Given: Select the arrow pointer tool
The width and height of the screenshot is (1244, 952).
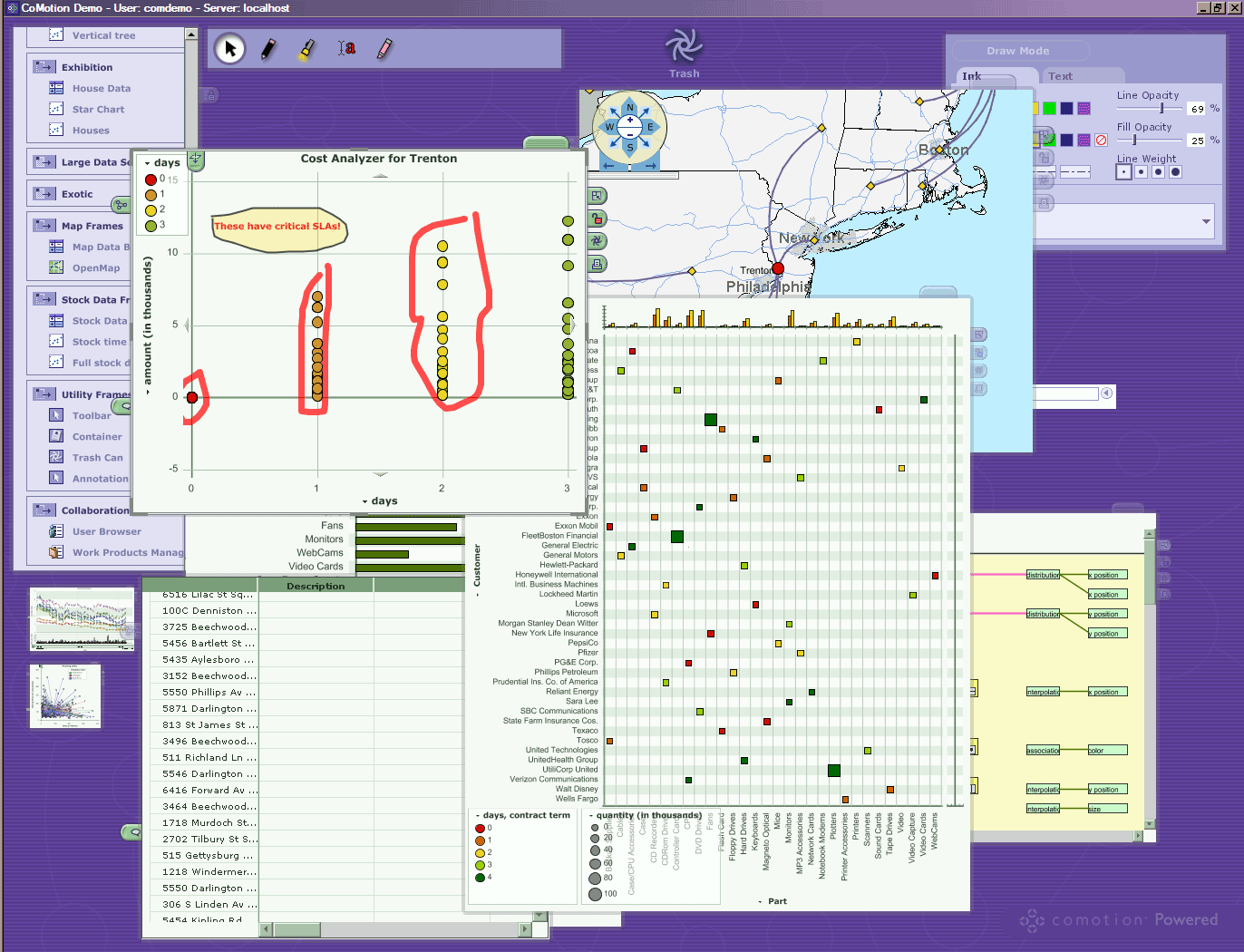Looking at the screenshot, I should coord(230,48).
